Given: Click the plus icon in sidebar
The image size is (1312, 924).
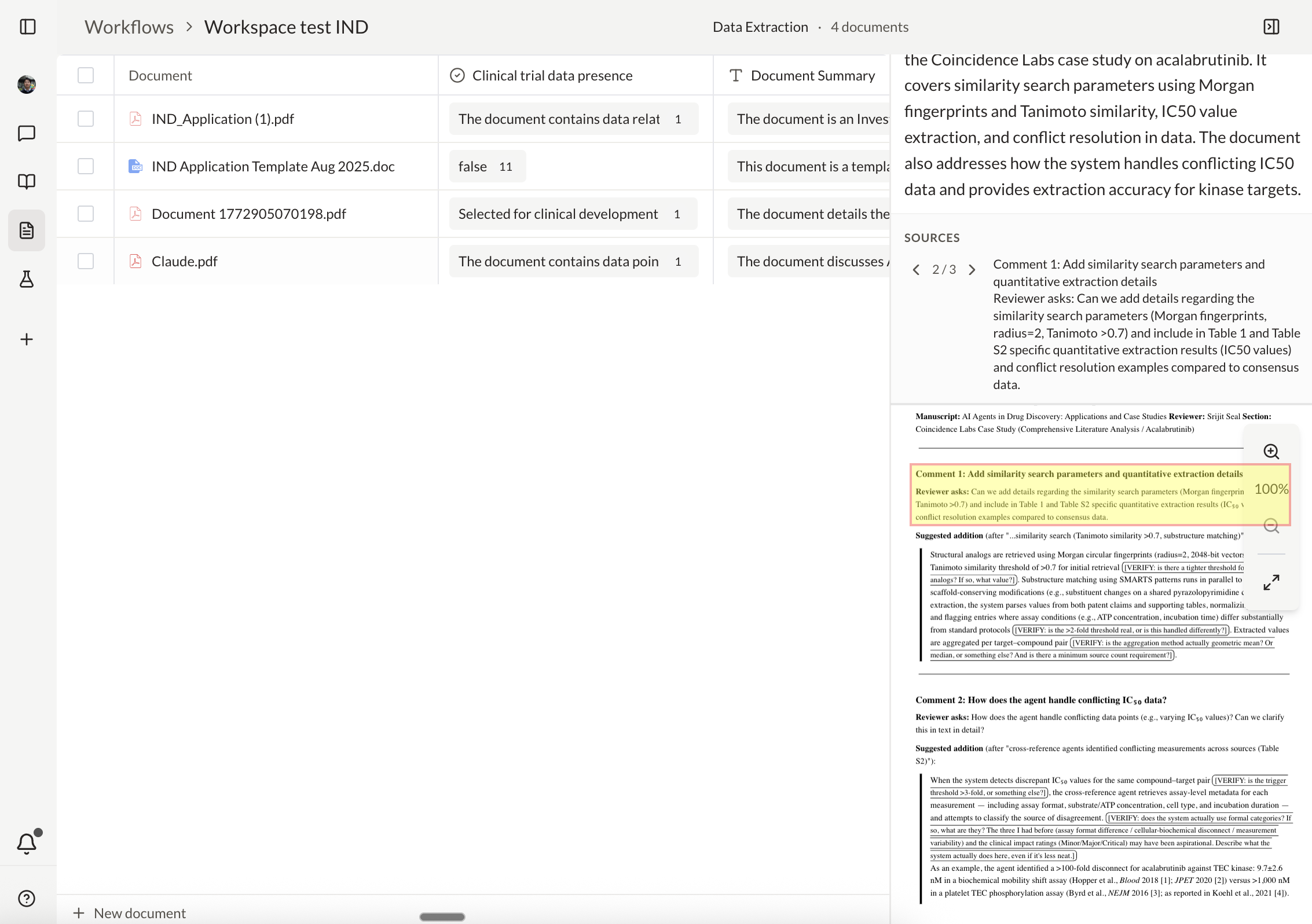Looking at the screenshot, I should [x=27, y=339].
